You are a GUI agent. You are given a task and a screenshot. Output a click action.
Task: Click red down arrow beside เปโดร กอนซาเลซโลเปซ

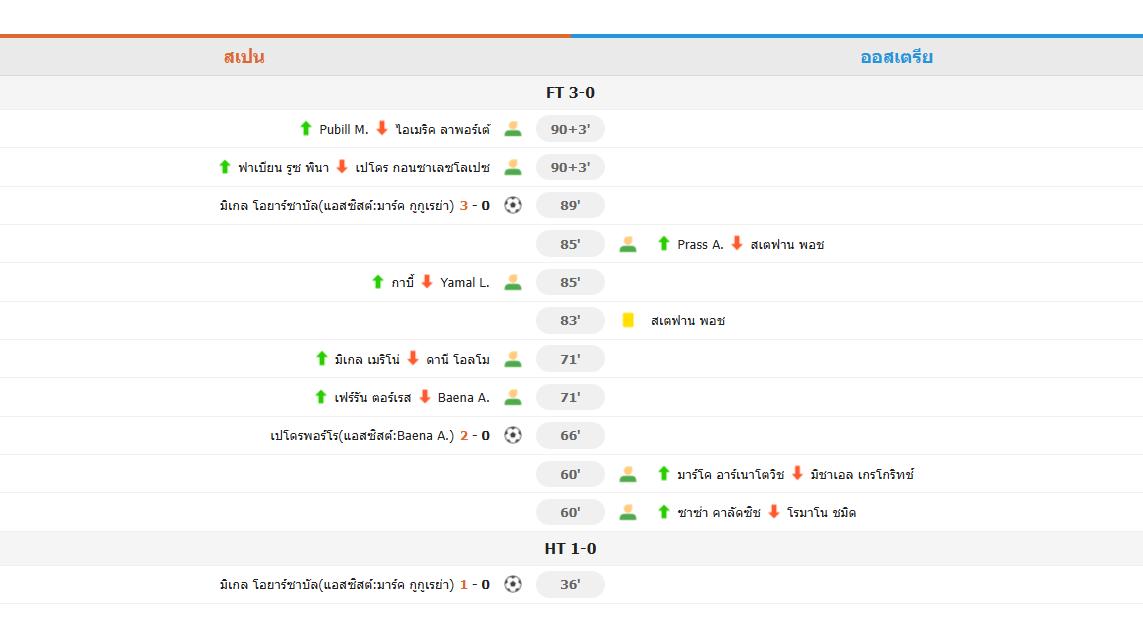342,166
